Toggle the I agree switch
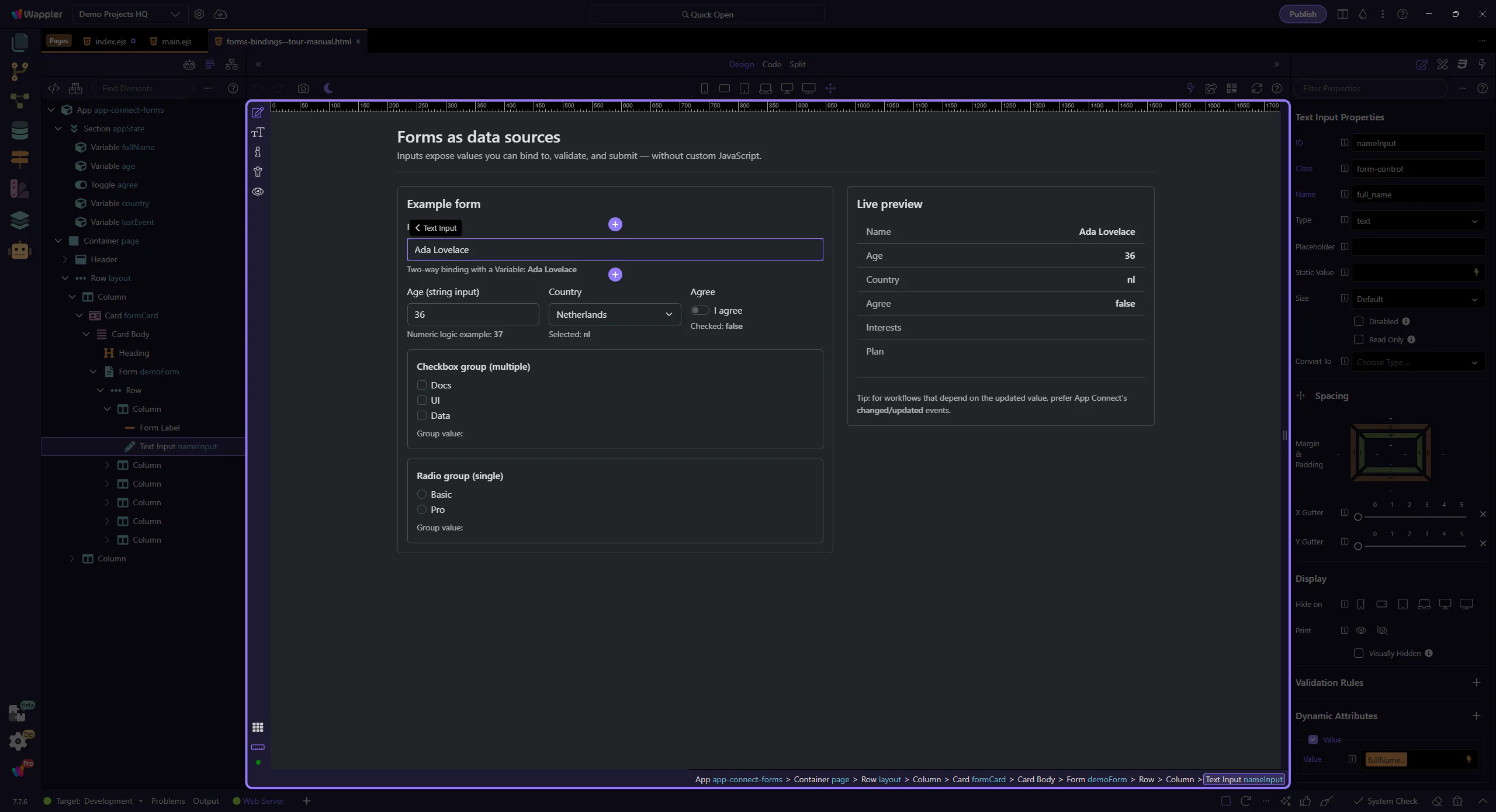 (699, 310)
